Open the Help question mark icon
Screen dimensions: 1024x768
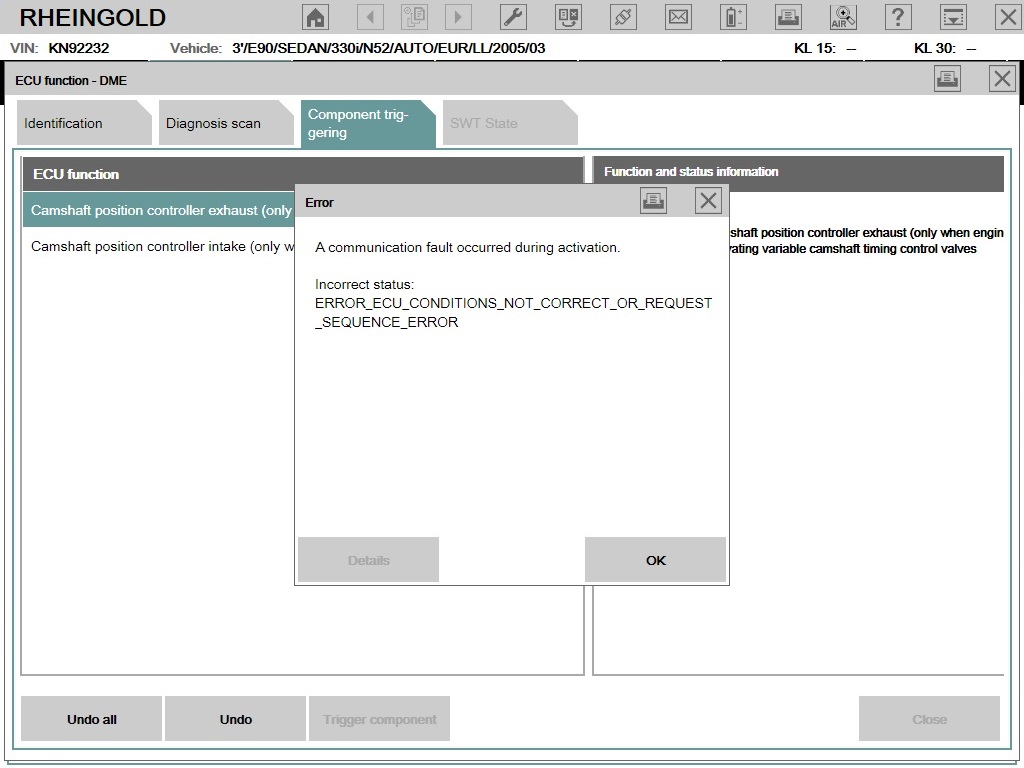point(898,17)
